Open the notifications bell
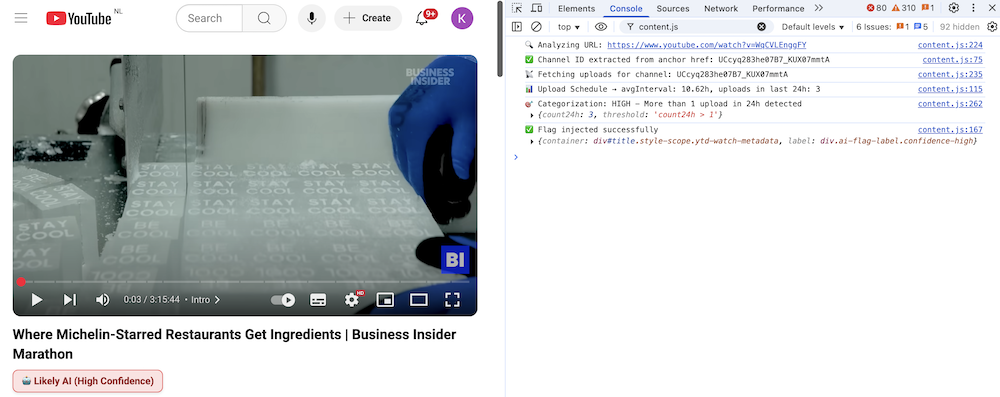 (422, 18)
